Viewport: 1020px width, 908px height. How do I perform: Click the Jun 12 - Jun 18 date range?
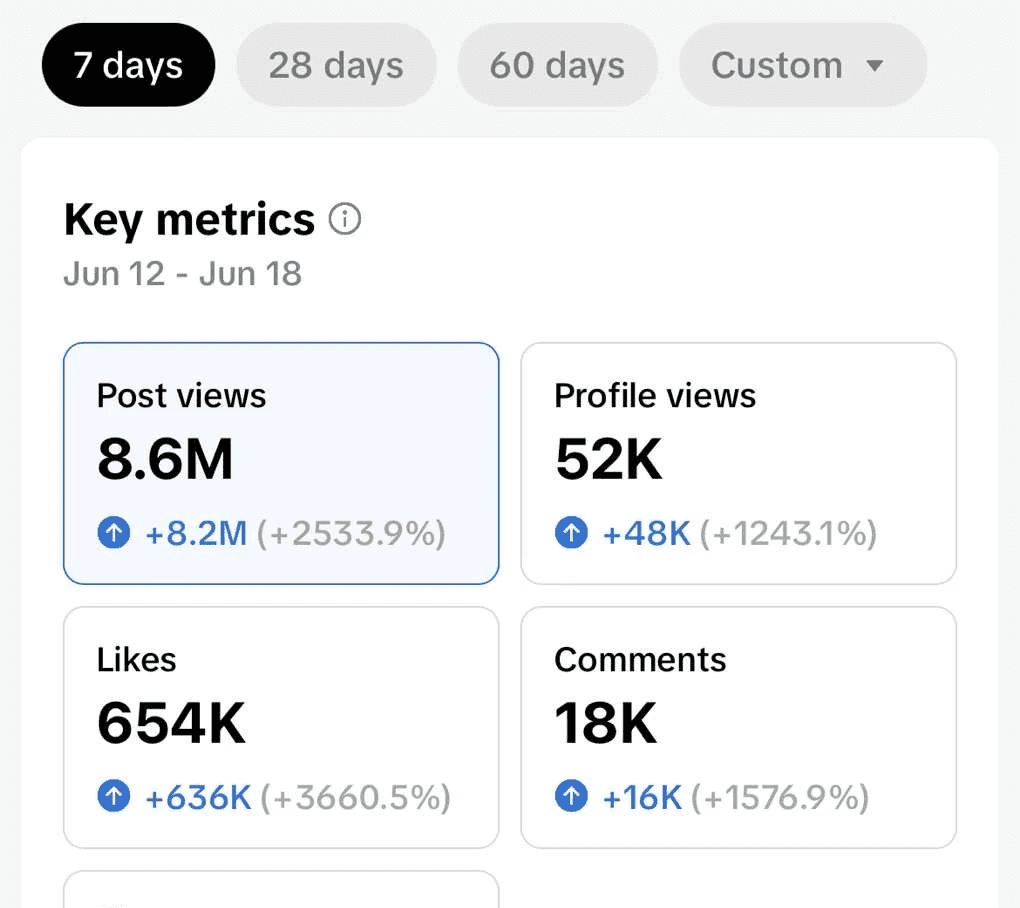click(x=183, y=274)
